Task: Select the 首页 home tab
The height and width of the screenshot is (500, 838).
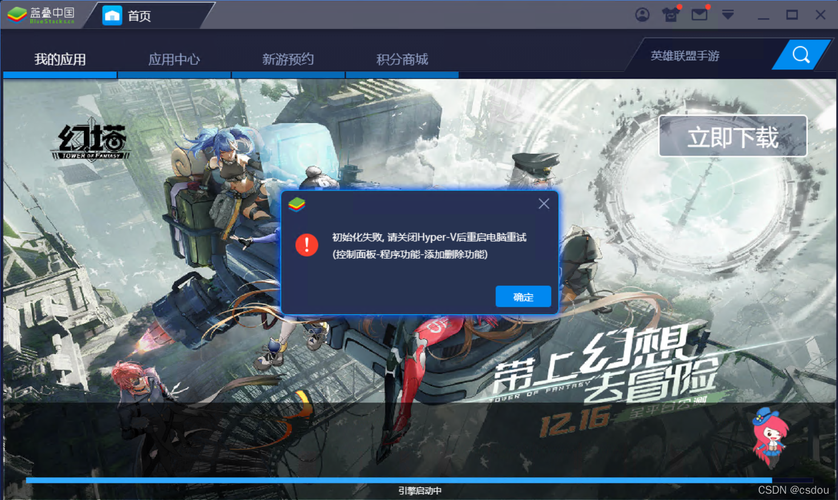Action: click(x=151, y=15)
